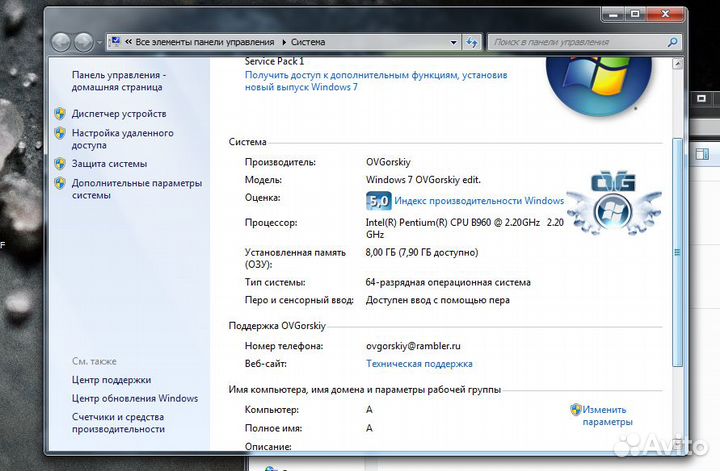Click the double chevron in address bar
The width and height of the screenshot is (720, 471).
click(129, 42)
